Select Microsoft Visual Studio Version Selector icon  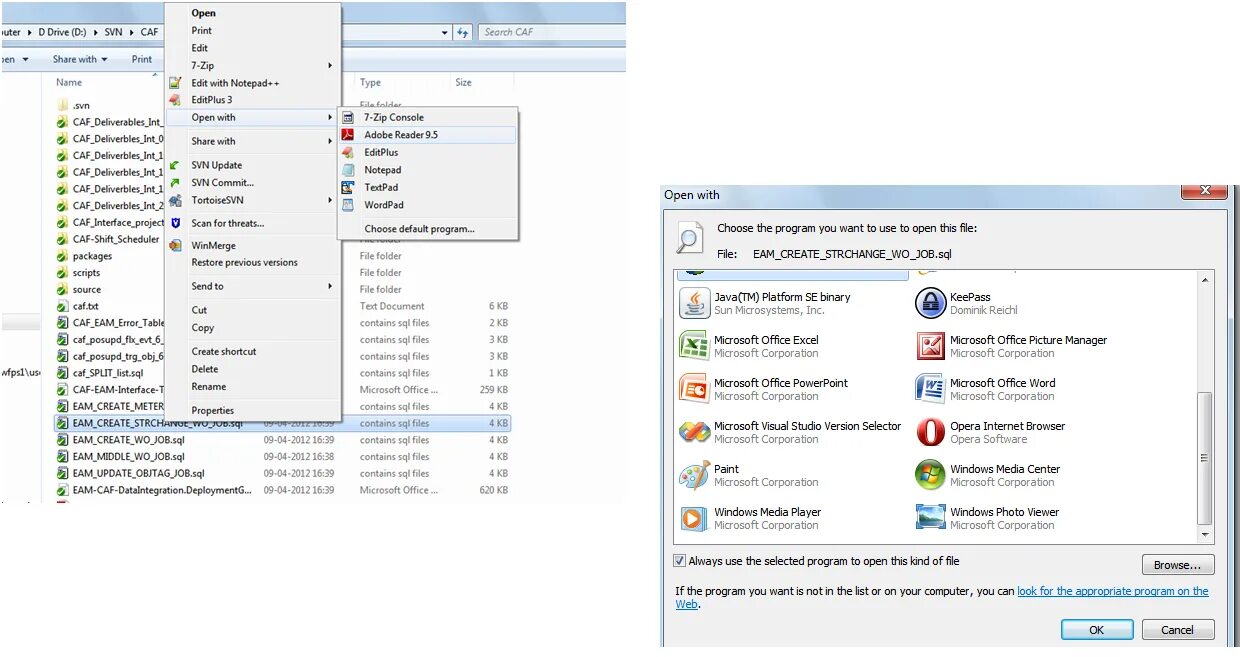coord(694,432)
